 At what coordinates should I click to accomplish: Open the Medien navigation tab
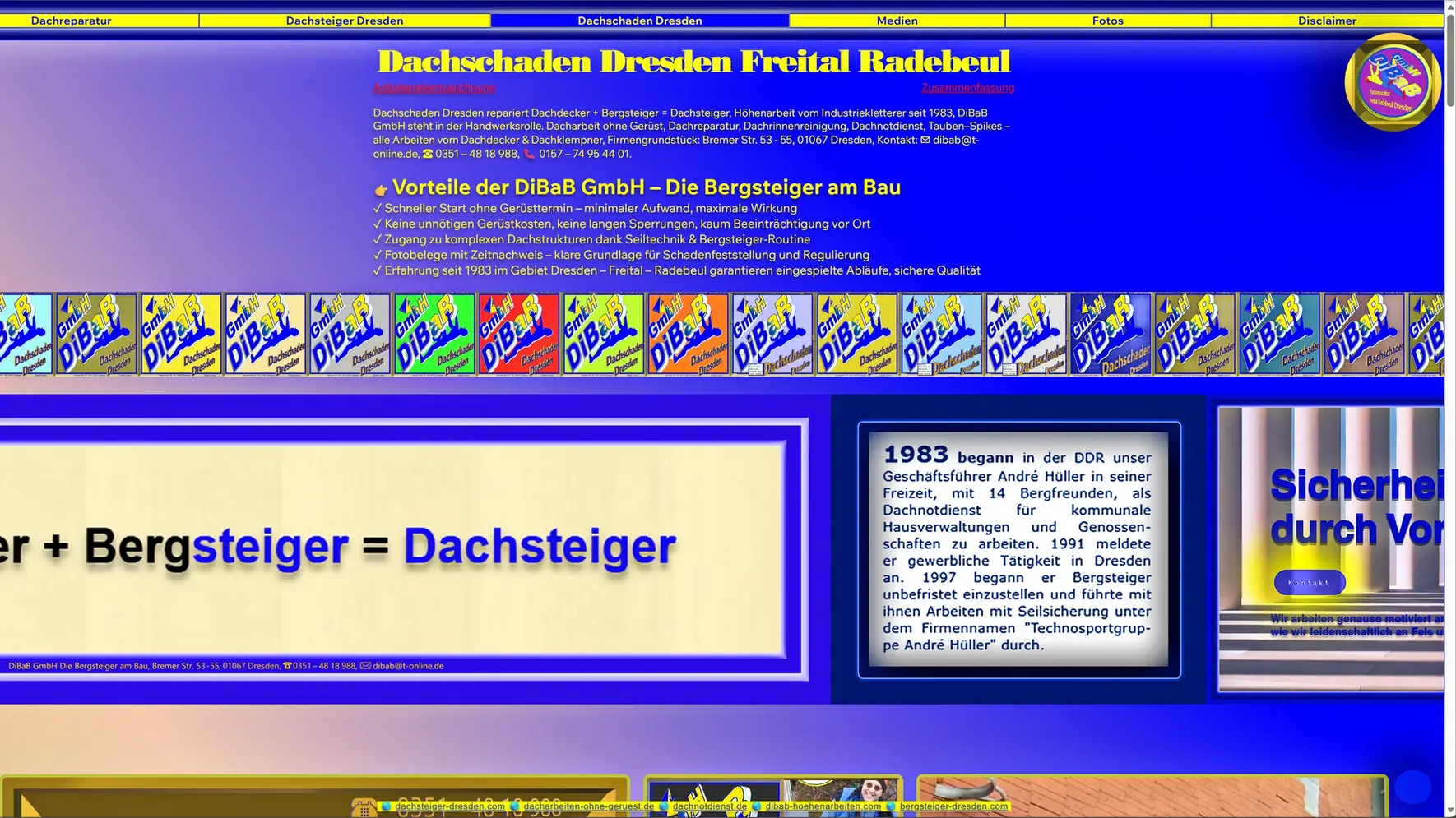tap(897, 21)
